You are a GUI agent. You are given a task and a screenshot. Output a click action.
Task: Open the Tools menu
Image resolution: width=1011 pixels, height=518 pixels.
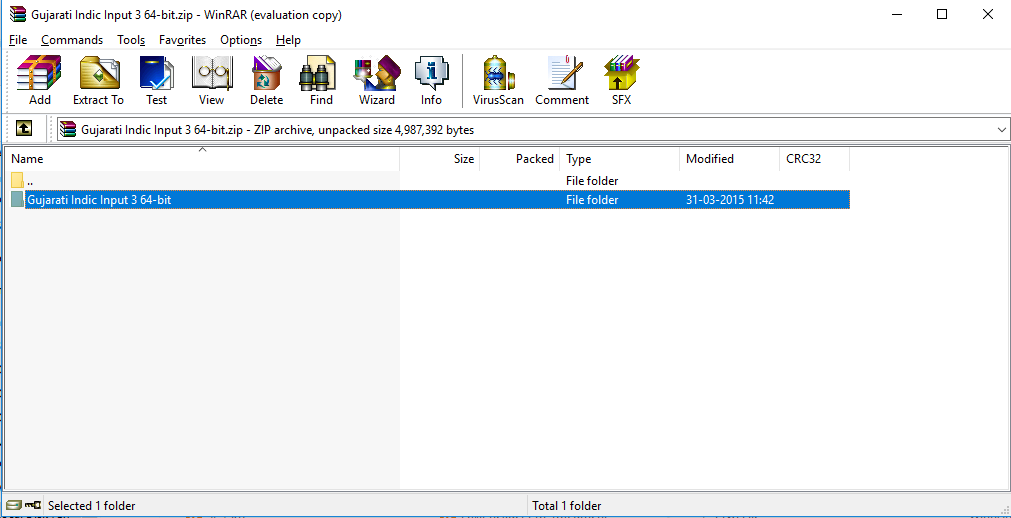point(131,40)
